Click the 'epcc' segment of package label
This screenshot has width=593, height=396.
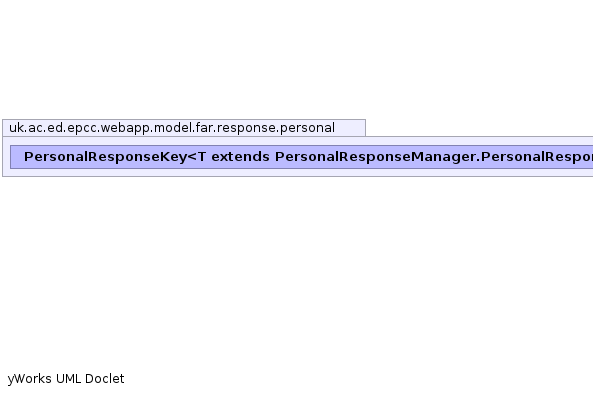[82, 128]
